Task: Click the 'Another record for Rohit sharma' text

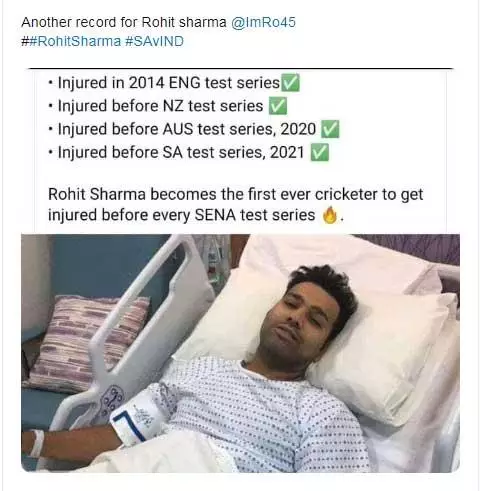Action: 124,23
